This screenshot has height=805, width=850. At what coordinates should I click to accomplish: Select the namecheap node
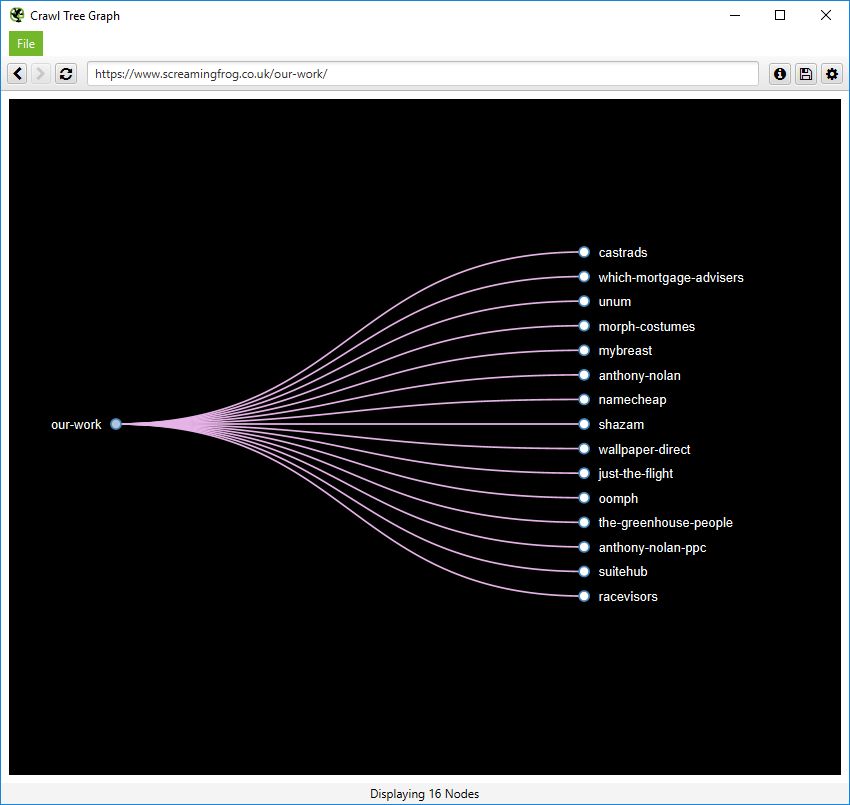(584, 399)
